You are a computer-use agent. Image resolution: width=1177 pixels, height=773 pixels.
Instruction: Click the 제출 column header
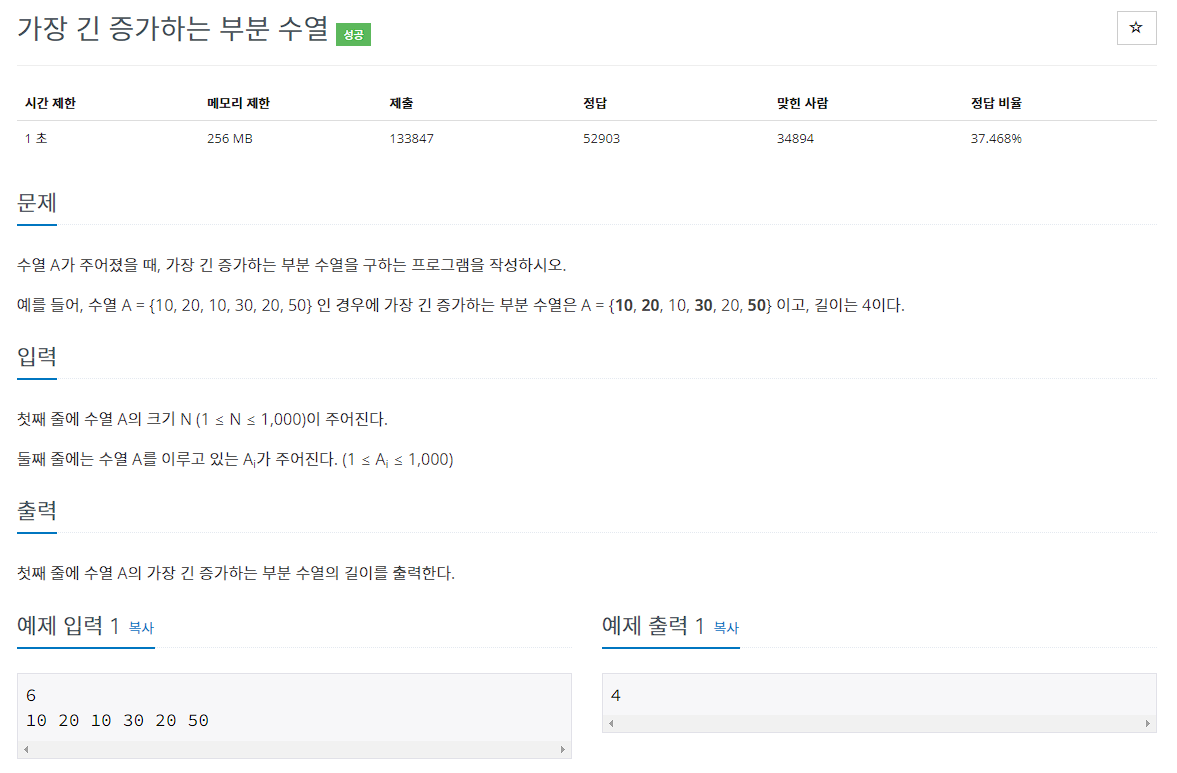[402, 103]
